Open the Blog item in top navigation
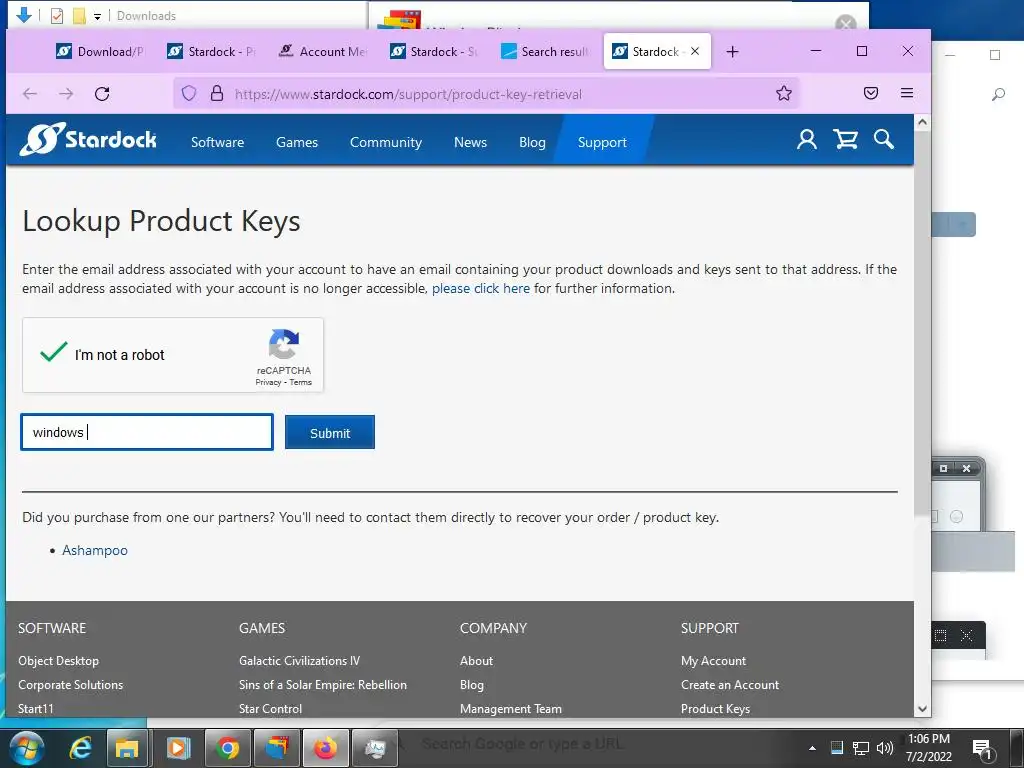 tap(532, 142)
